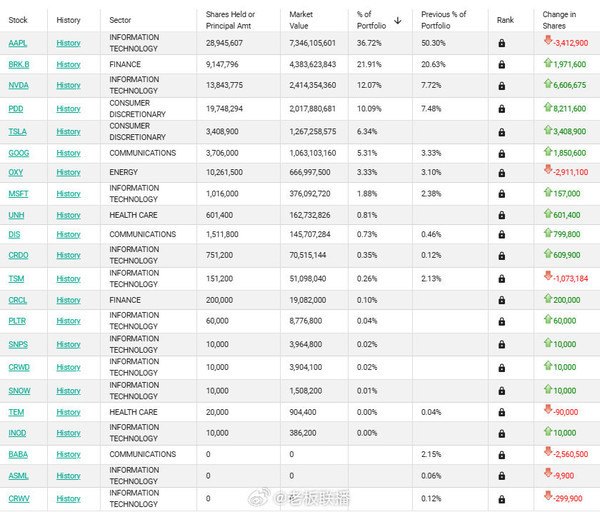Open the ASML stock link

tap(18, 476)
